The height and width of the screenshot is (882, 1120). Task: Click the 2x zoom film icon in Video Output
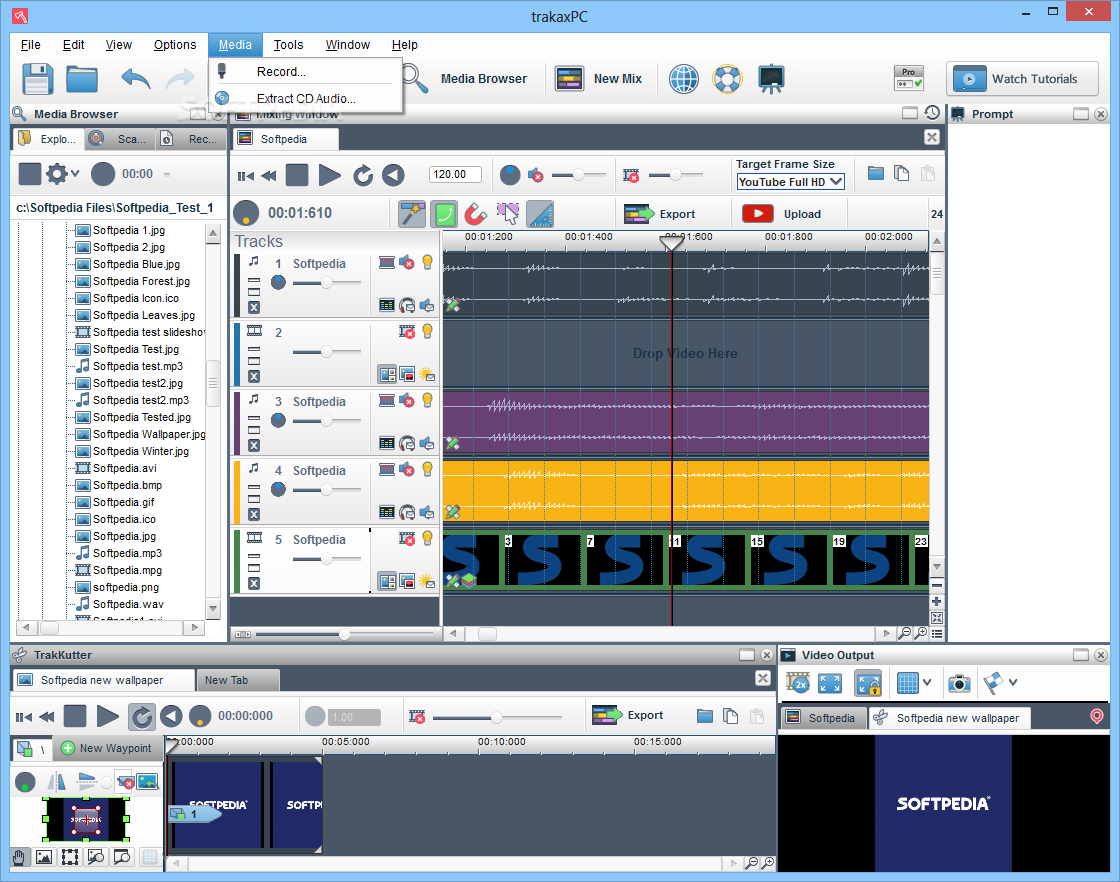[x=798, y=683]
